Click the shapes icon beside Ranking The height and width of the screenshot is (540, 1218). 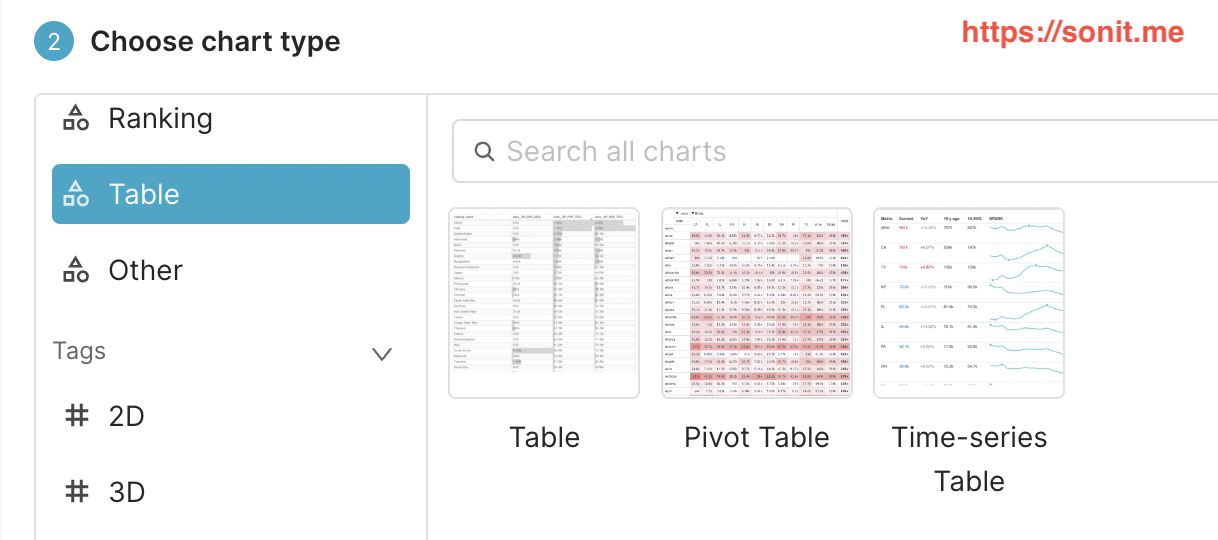(x=76, y=118)
